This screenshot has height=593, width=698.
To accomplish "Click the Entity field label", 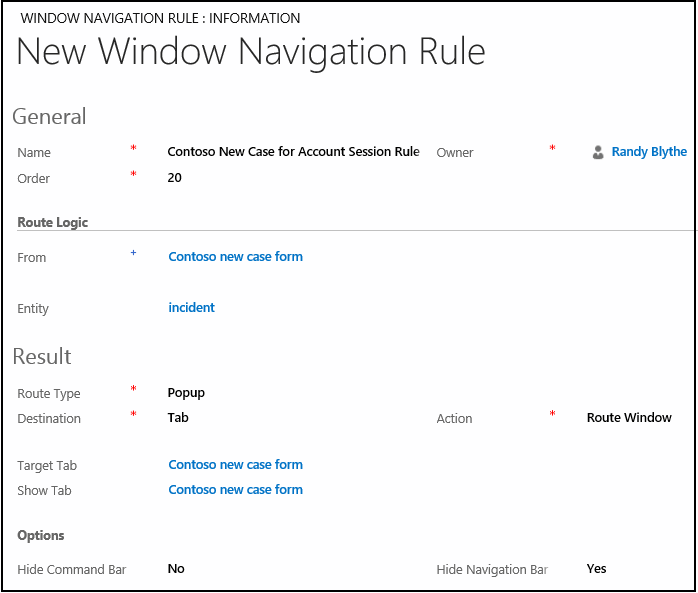I will (33, 309).
